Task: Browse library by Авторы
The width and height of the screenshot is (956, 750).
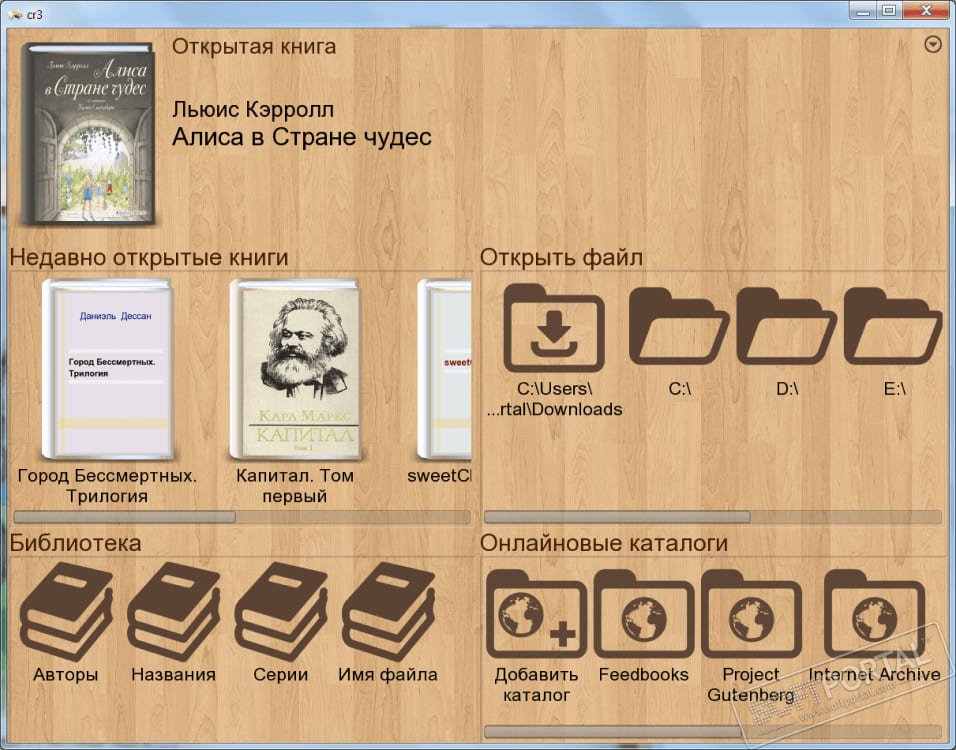Action: tap(66, 612)
